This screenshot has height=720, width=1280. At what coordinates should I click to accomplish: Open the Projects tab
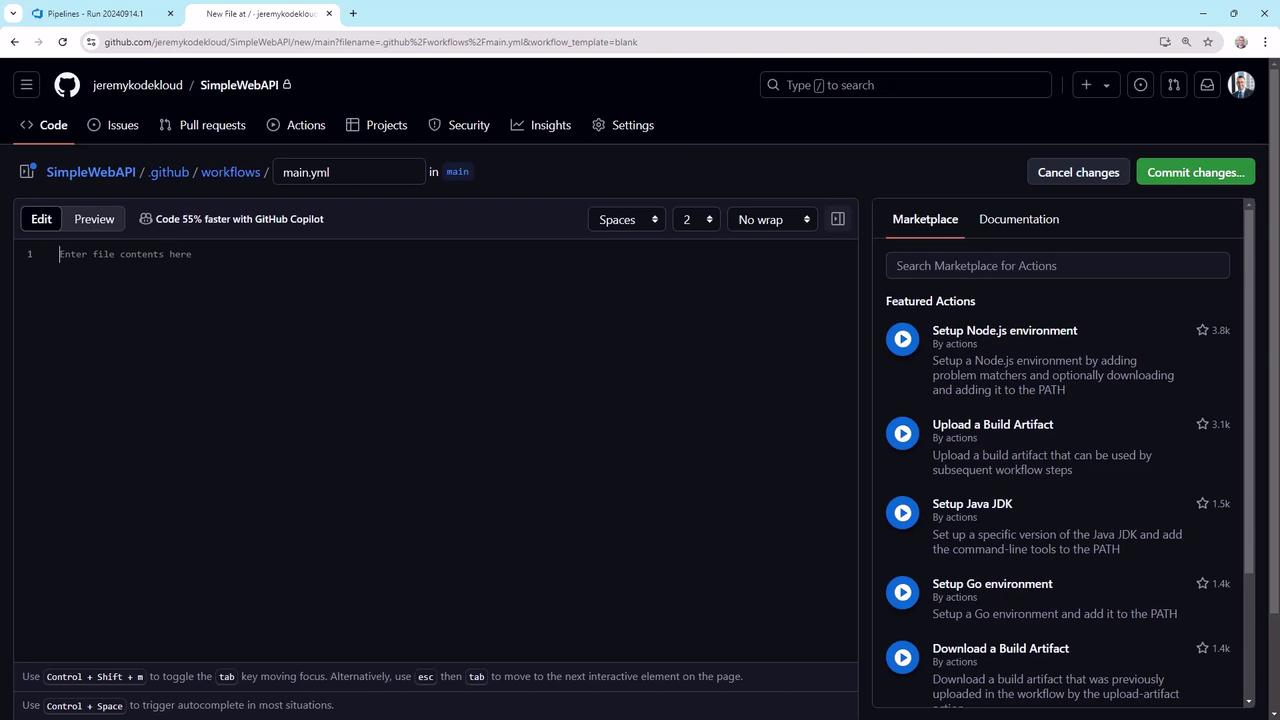[x=376, y=125]
